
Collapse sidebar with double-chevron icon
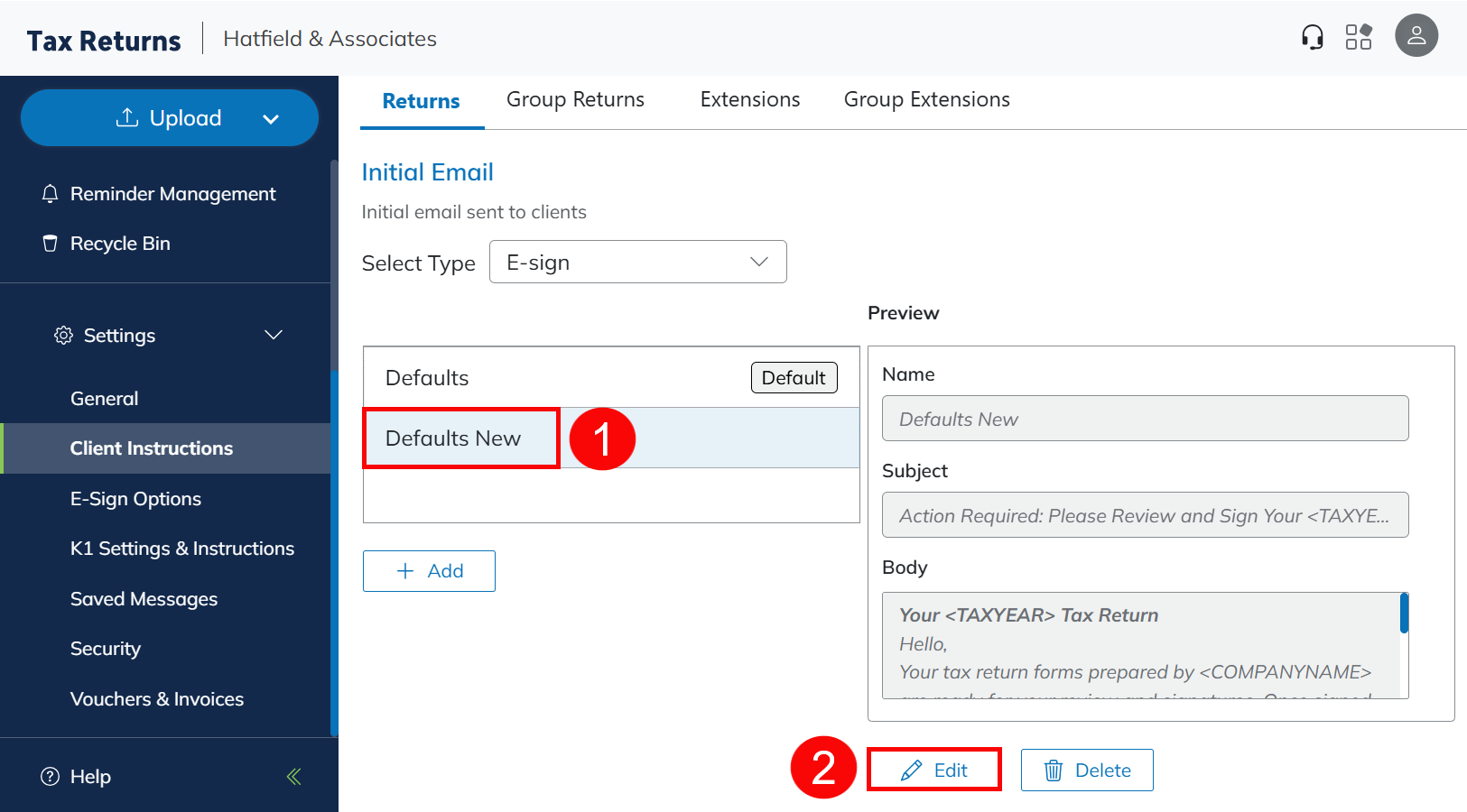point(293,777)
